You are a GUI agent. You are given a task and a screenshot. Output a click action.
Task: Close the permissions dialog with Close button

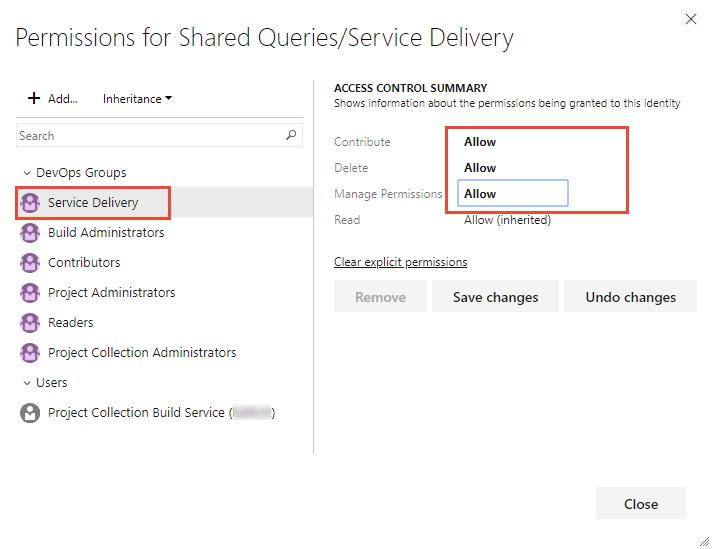pyautogui.click(x=640, y=504)
